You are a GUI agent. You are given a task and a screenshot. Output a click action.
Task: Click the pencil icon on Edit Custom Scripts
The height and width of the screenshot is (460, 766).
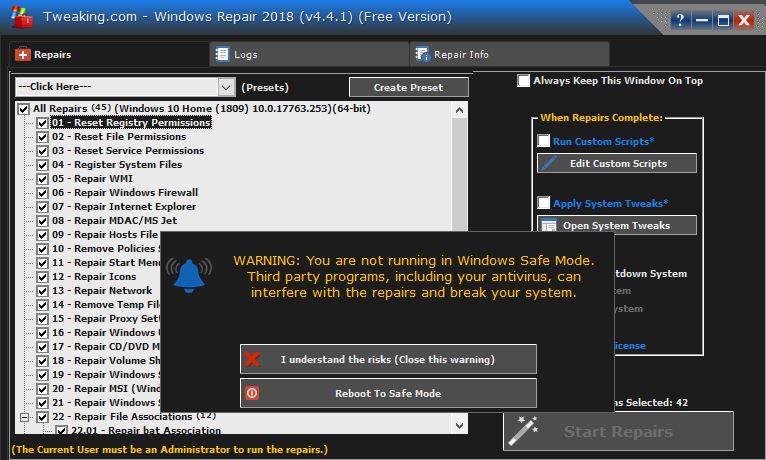click(549, 163)
